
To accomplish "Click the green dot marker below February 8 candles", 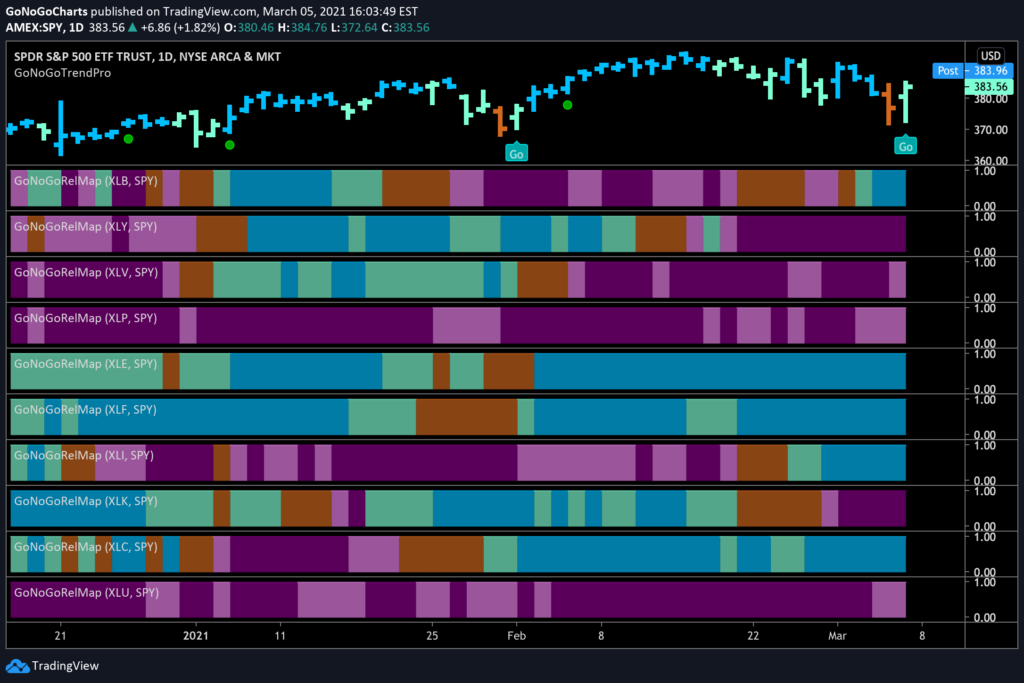I will 568,104.
